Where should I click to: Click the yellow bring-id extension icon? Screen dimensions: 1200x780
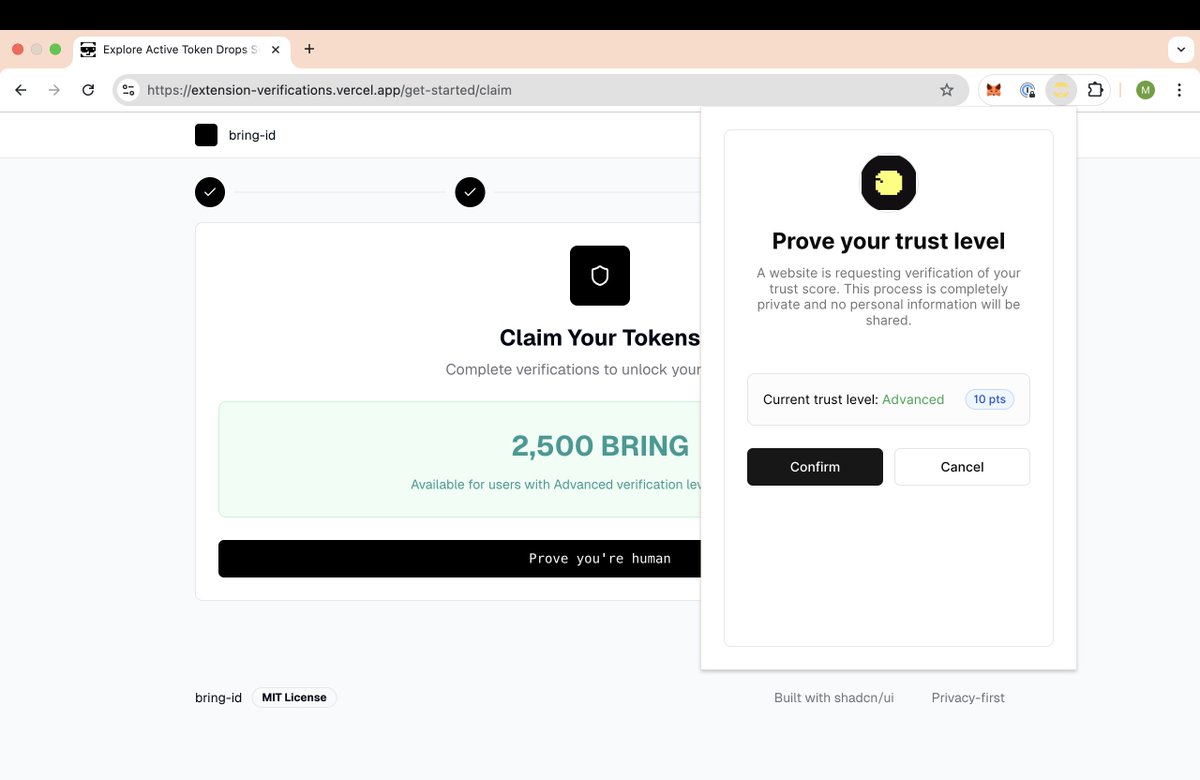coord(1061,90)
